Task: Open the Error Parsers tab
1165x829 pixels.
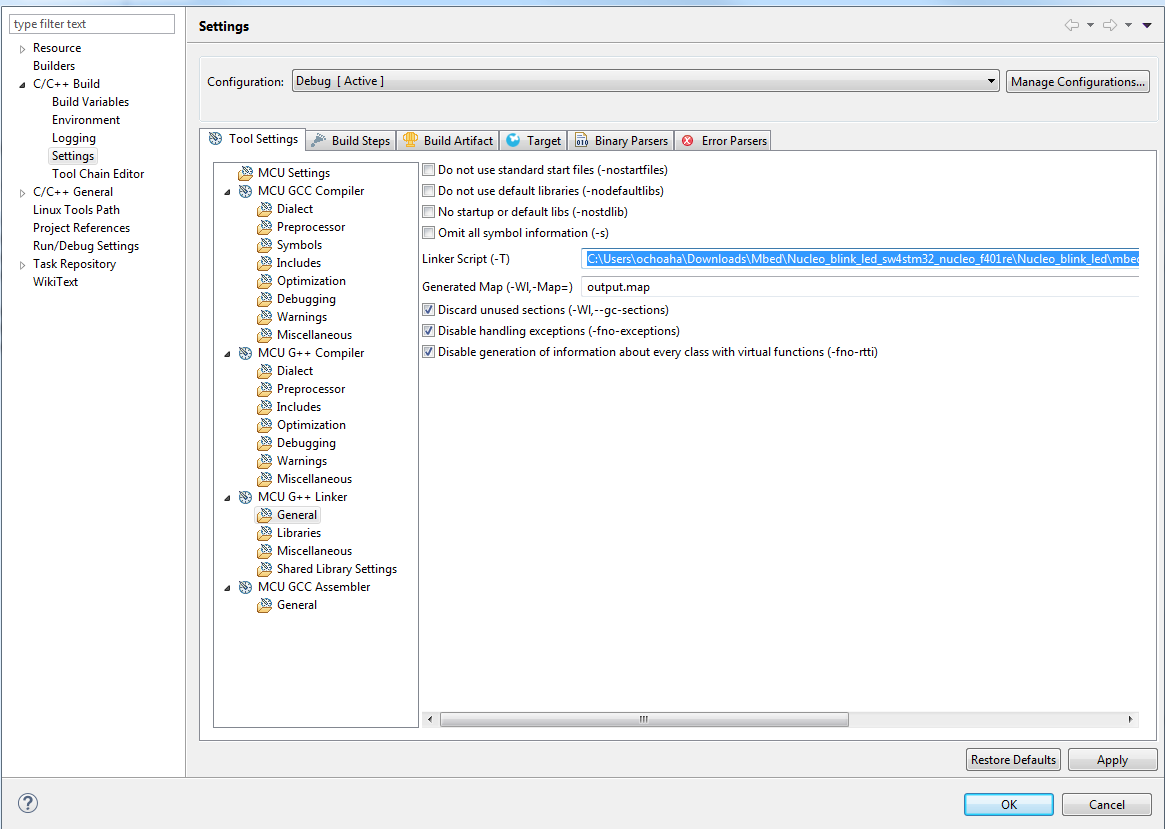Action: tap(723, 141)
